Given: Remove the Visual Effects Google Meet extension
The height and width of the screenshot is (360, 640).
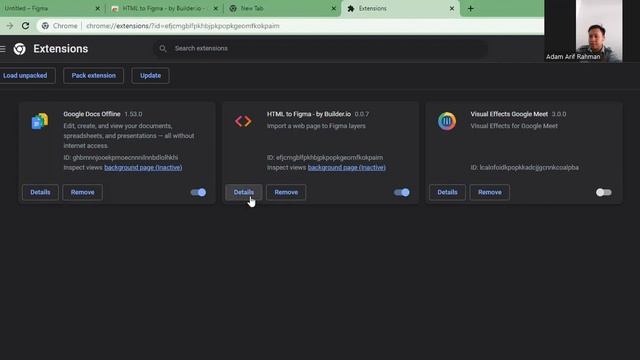Looking at the screenshot, I should point(490,192).
